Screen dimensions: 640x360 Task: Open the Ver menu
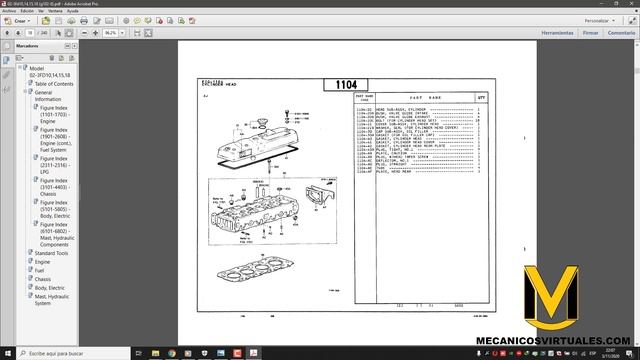point(41,11)
